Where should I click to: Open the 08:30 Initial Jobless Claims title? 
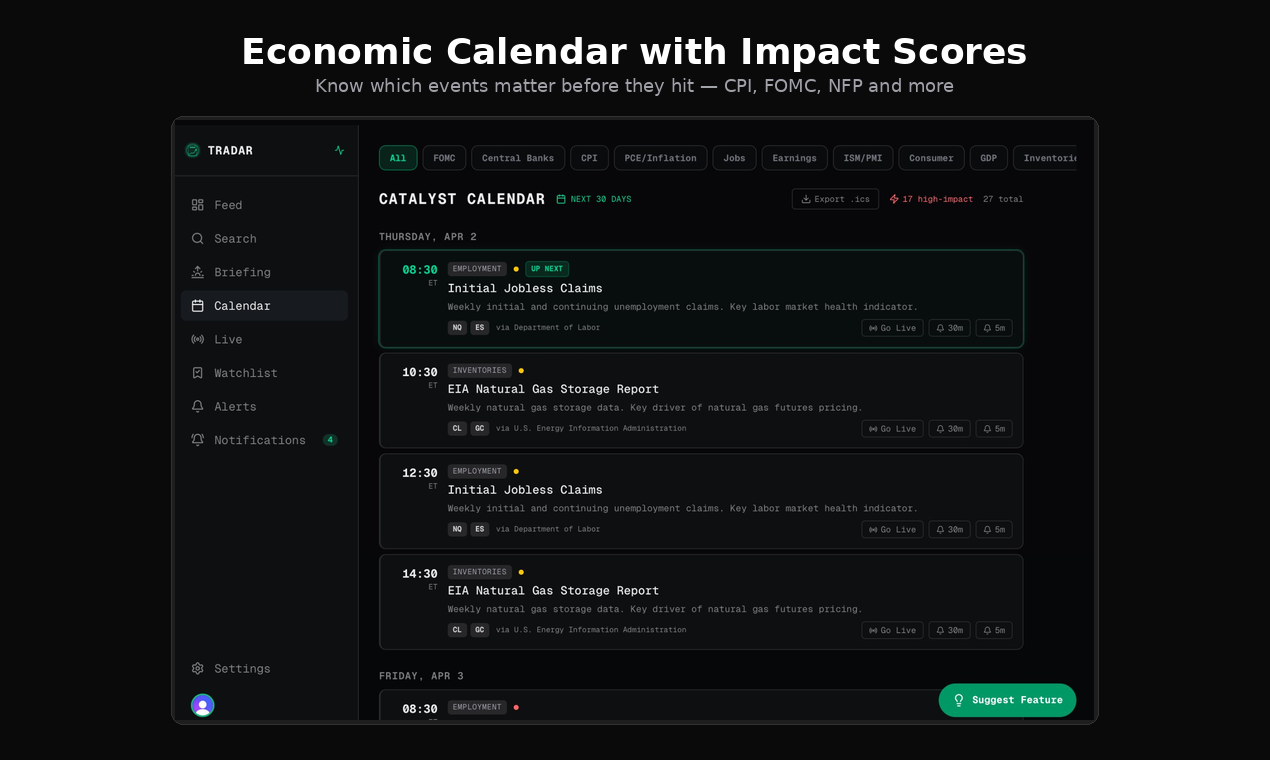point(525,288)
